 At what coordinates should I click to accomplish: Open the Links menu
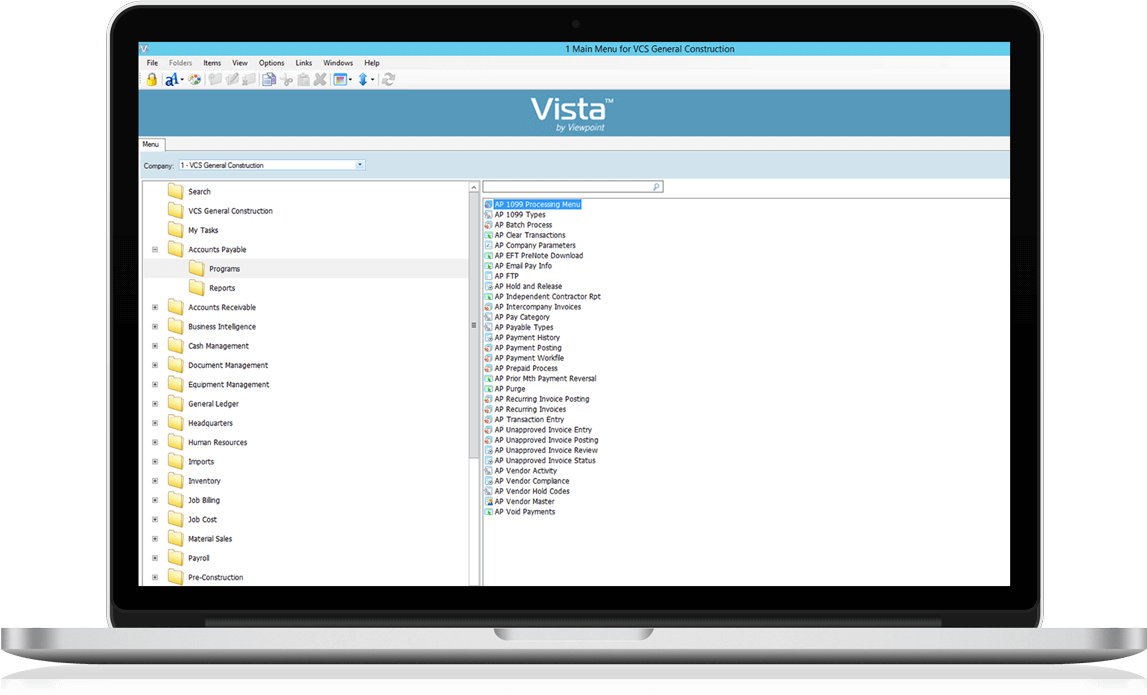(x=304, y=63)
